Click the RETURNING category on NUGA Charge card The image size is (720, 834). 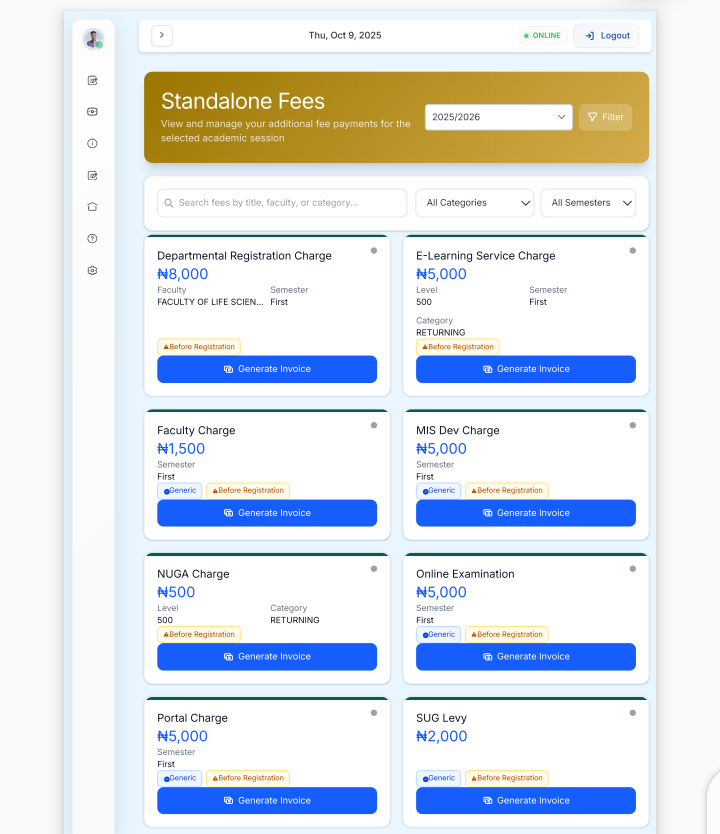(x=295, y=620)
